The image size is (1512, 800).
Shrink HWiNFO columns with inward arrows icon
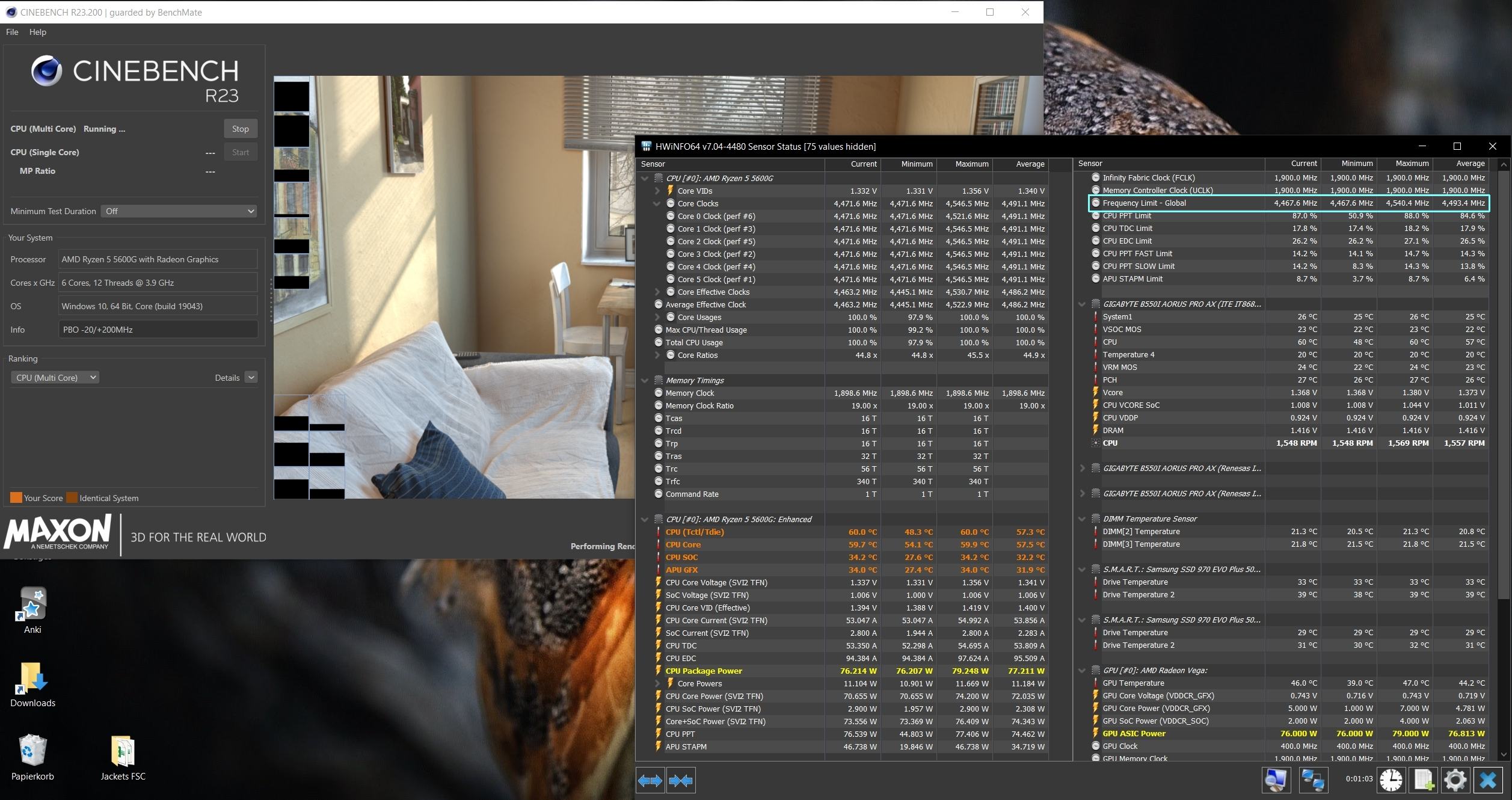[x=681, y=780]
